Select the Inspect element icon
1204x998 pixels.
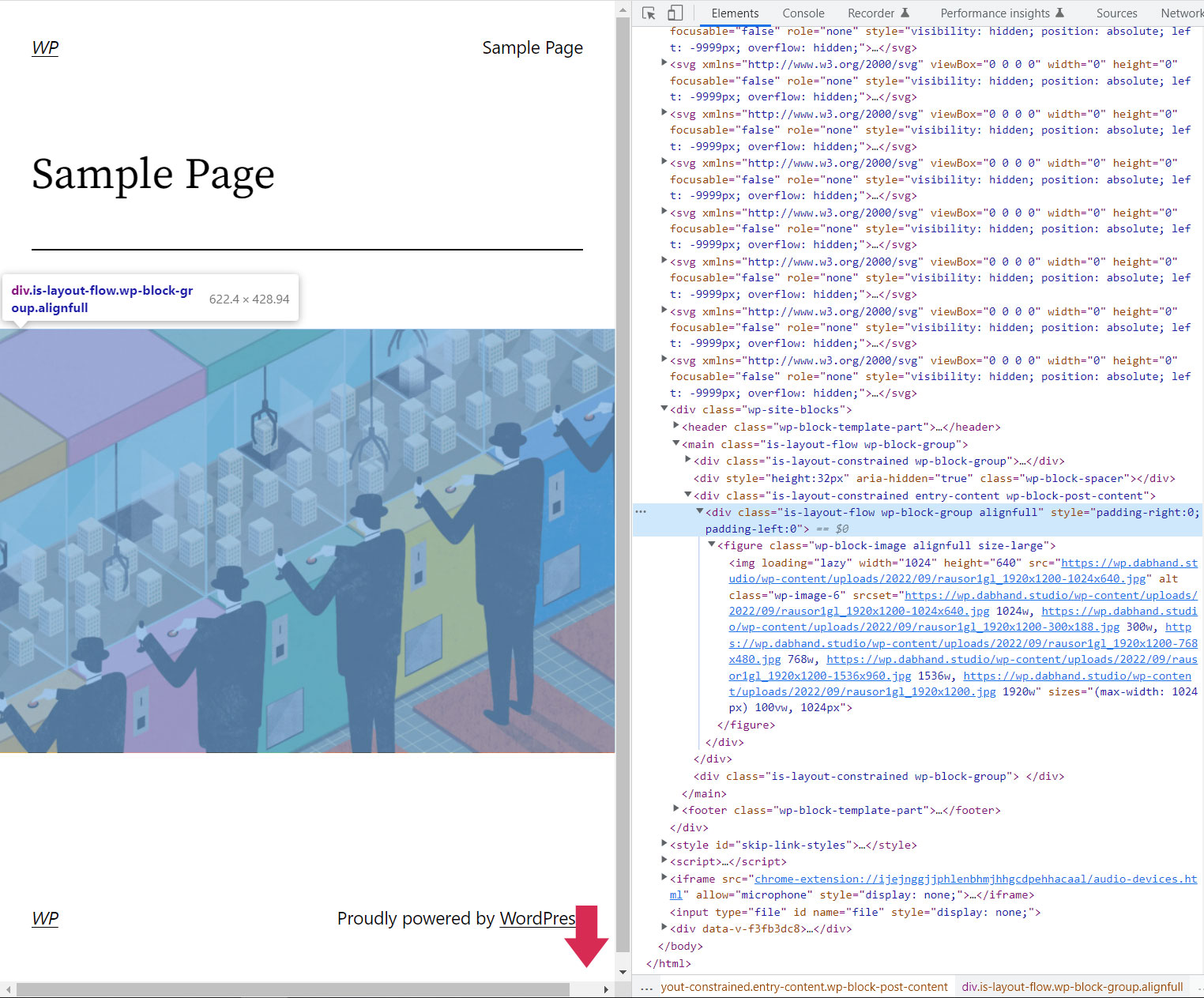click(x=647, y=13)
